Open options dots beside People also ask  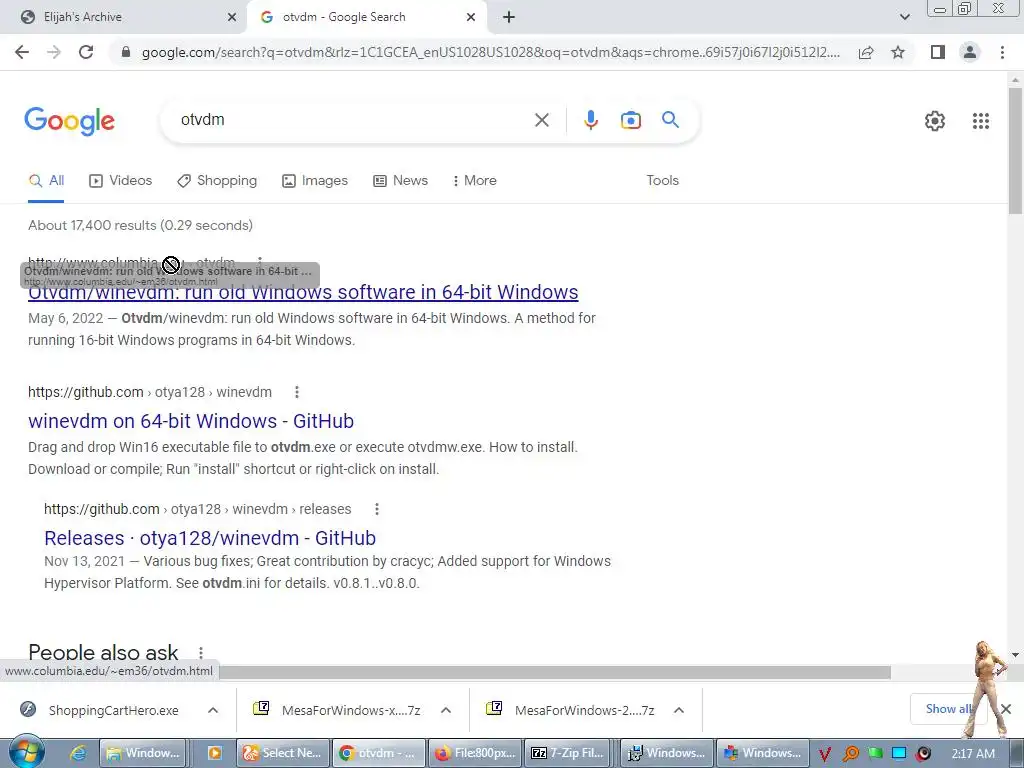pos(200,652)
